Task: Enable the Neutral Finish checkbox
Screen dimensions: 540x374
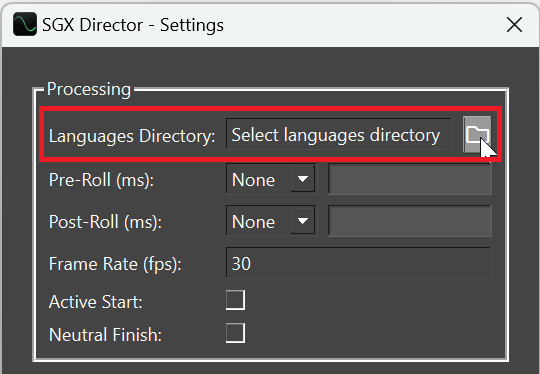Action: (236, 333)
